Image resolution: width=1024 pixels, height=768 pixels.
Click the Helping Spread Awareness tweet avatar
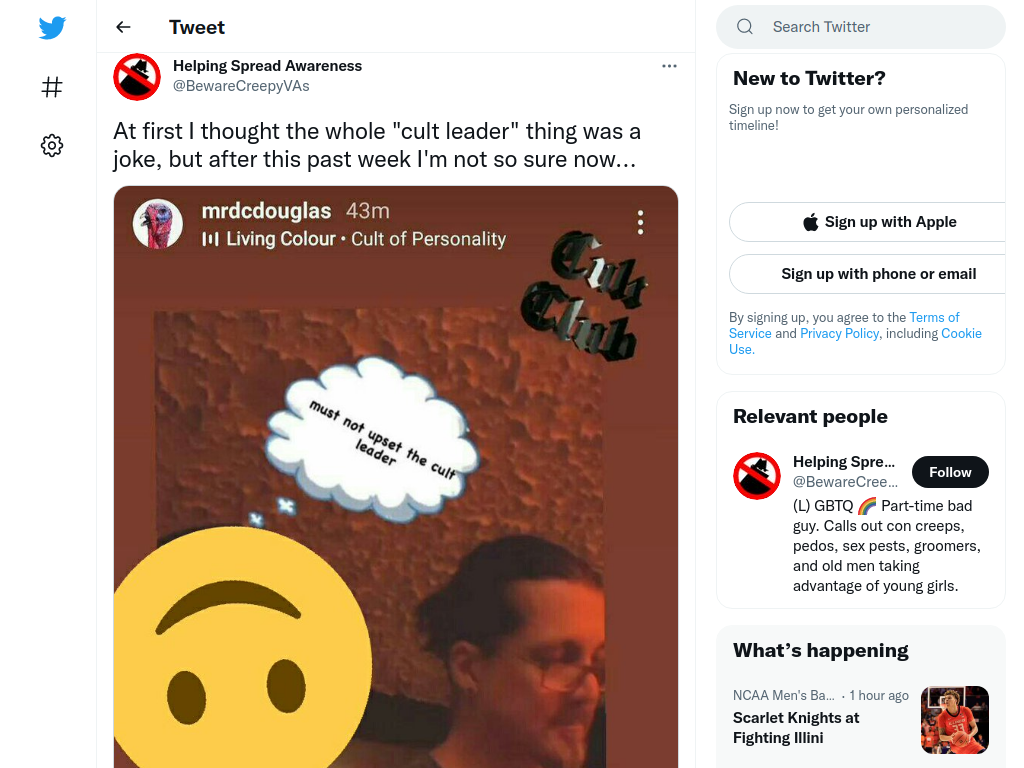pyautogui.click(x=136, y=77)
